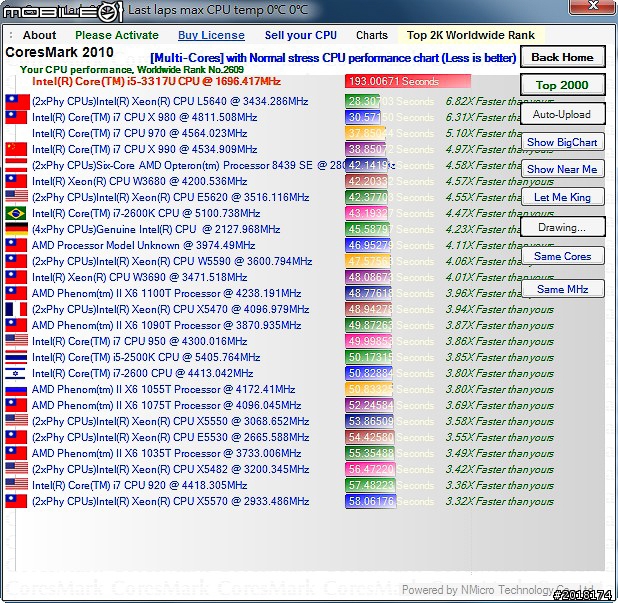Select 'Intel(R) Core(TM) i7 CPU 970 @ 4564.023MHz' row

(140, 133)
